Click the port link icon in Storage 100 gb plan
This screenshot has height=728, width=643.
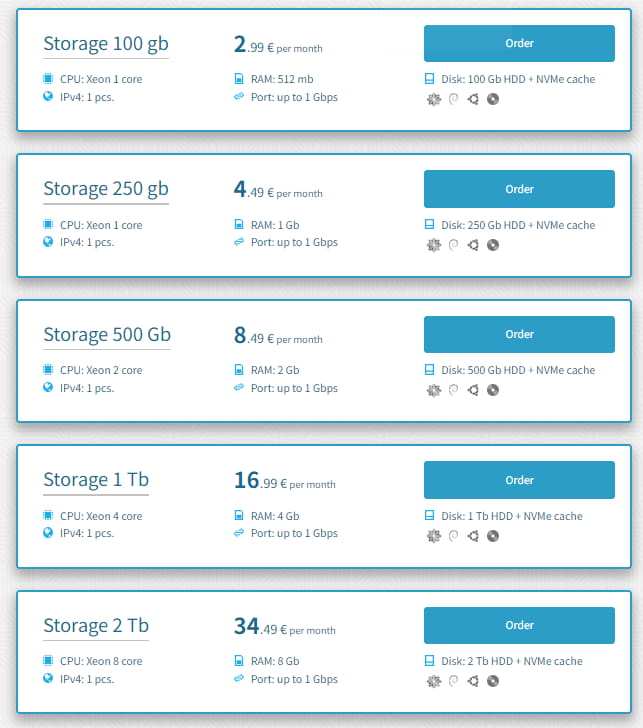[x=239, y=96]
